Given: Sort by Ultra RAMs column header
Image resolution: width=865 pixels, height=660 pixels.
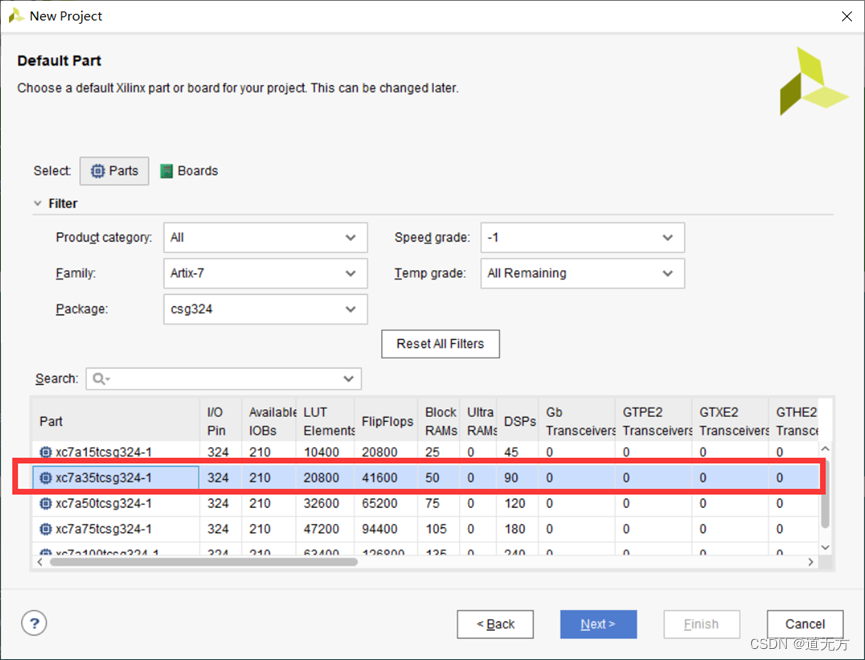Looking at the screenshot, I should click(x=478, y=421).
